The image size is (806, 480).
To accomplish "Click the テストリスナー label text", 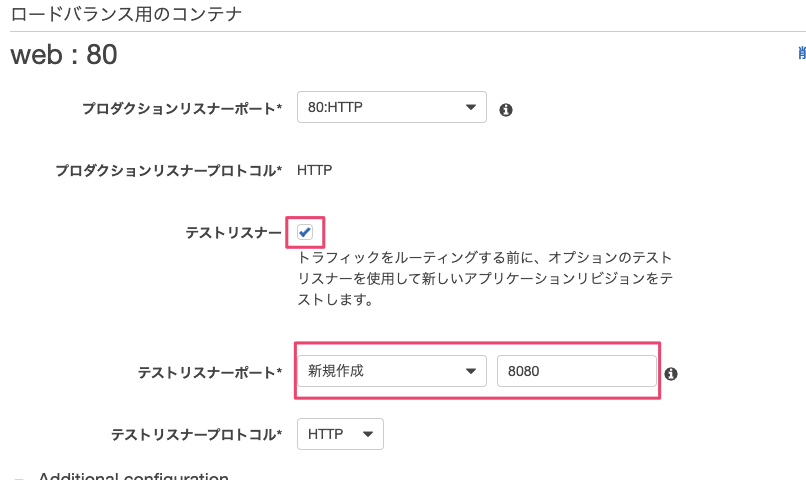I will pyautogui.click(x=234, y=232).
